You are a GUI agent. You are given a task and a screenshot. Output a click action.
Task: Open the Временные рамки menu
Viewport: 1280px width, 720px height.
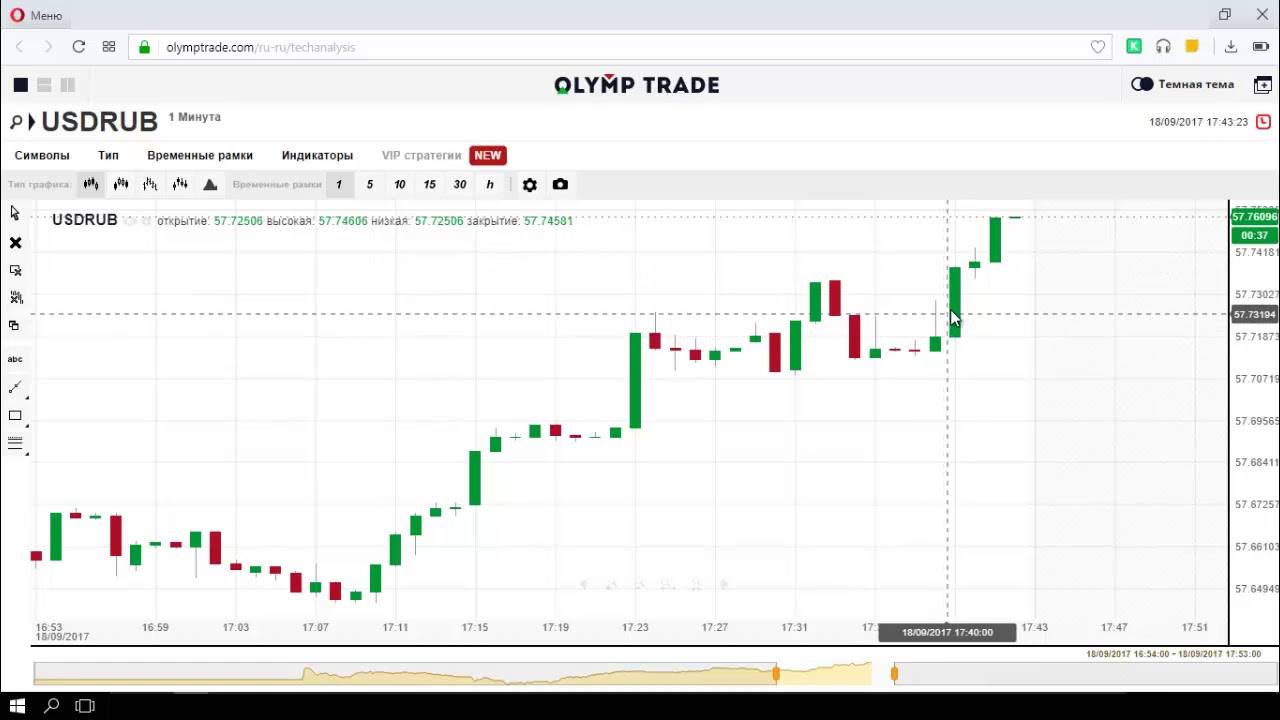pyautogui.click(x=200, y=155)
